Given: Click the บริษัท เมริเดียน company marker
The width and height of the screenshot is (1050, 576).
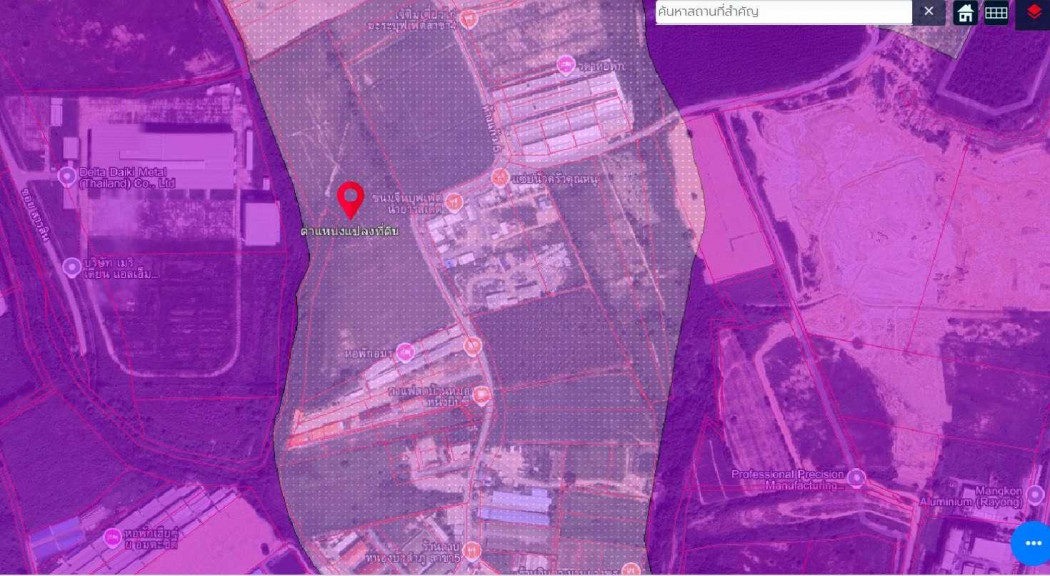Looking at the screenshot, I should [72, 267].
